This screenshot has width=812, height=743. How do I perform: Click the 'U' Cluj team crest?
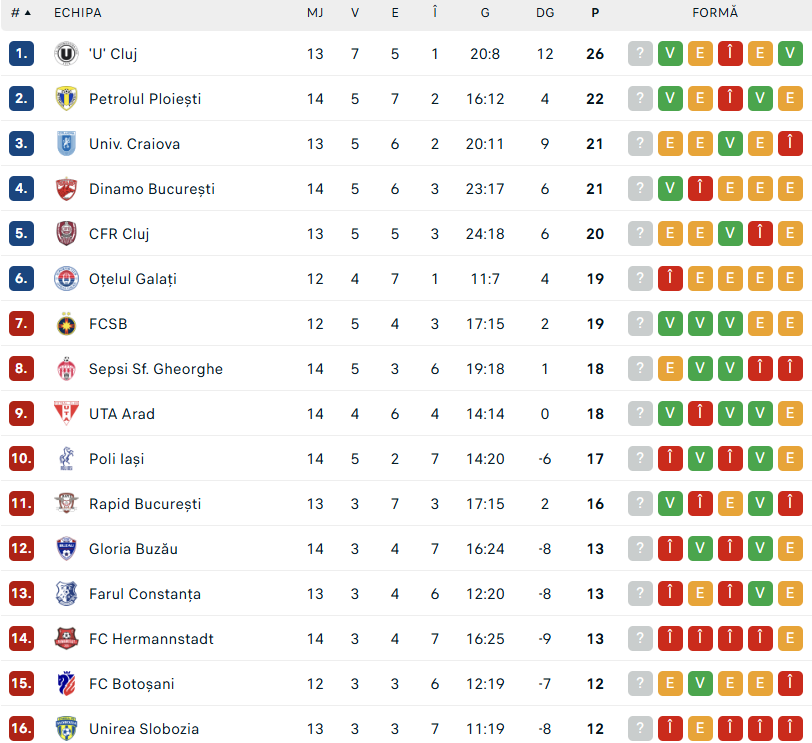[x=66, y=54]
